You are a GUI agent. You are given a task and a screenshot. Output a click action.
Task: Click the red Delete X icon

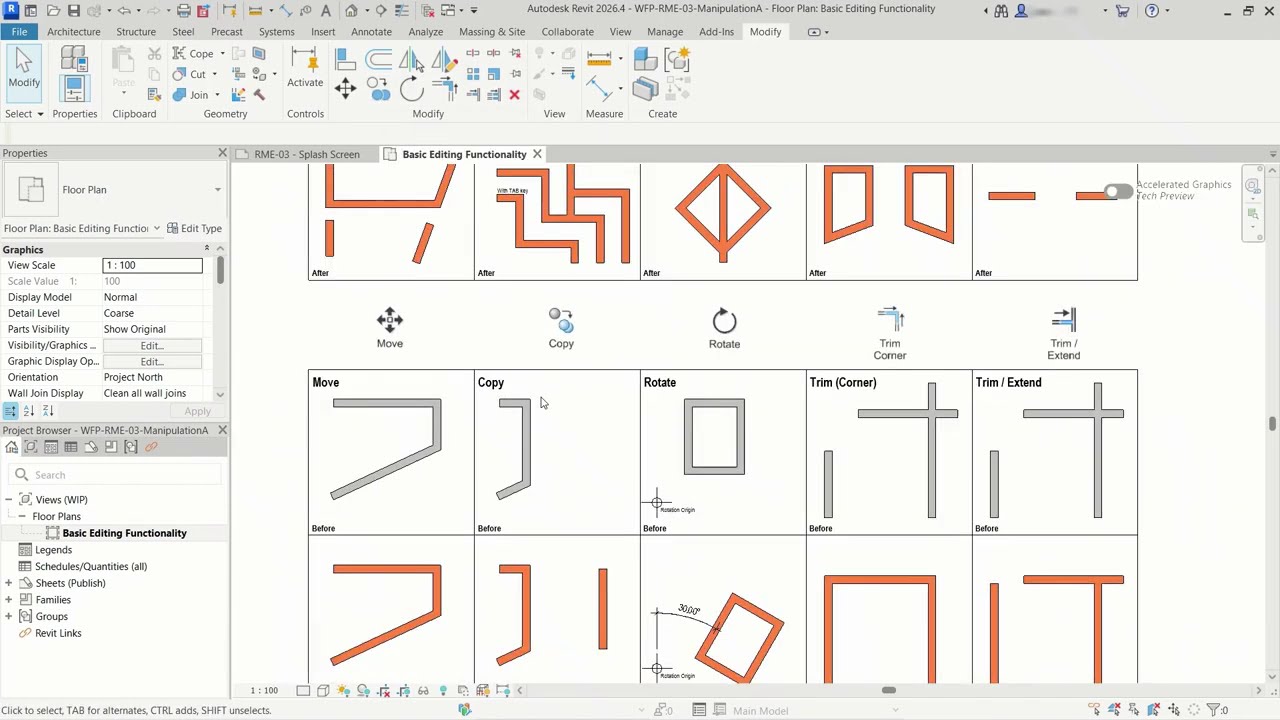514,95
